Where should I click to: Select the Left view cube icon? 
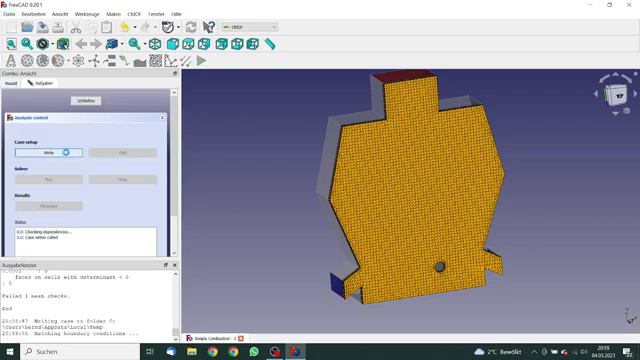(253, 44)
